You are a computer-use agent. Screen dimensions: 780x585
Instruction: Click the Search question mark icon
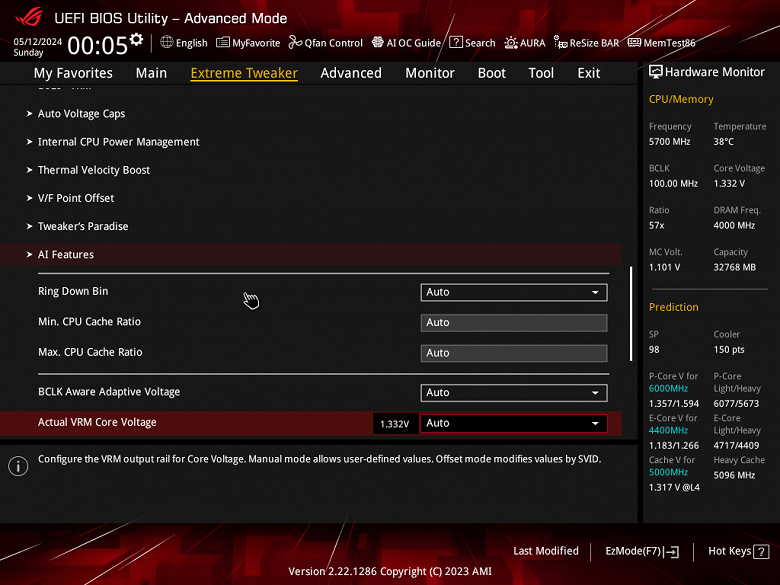(x=456, y=42)
